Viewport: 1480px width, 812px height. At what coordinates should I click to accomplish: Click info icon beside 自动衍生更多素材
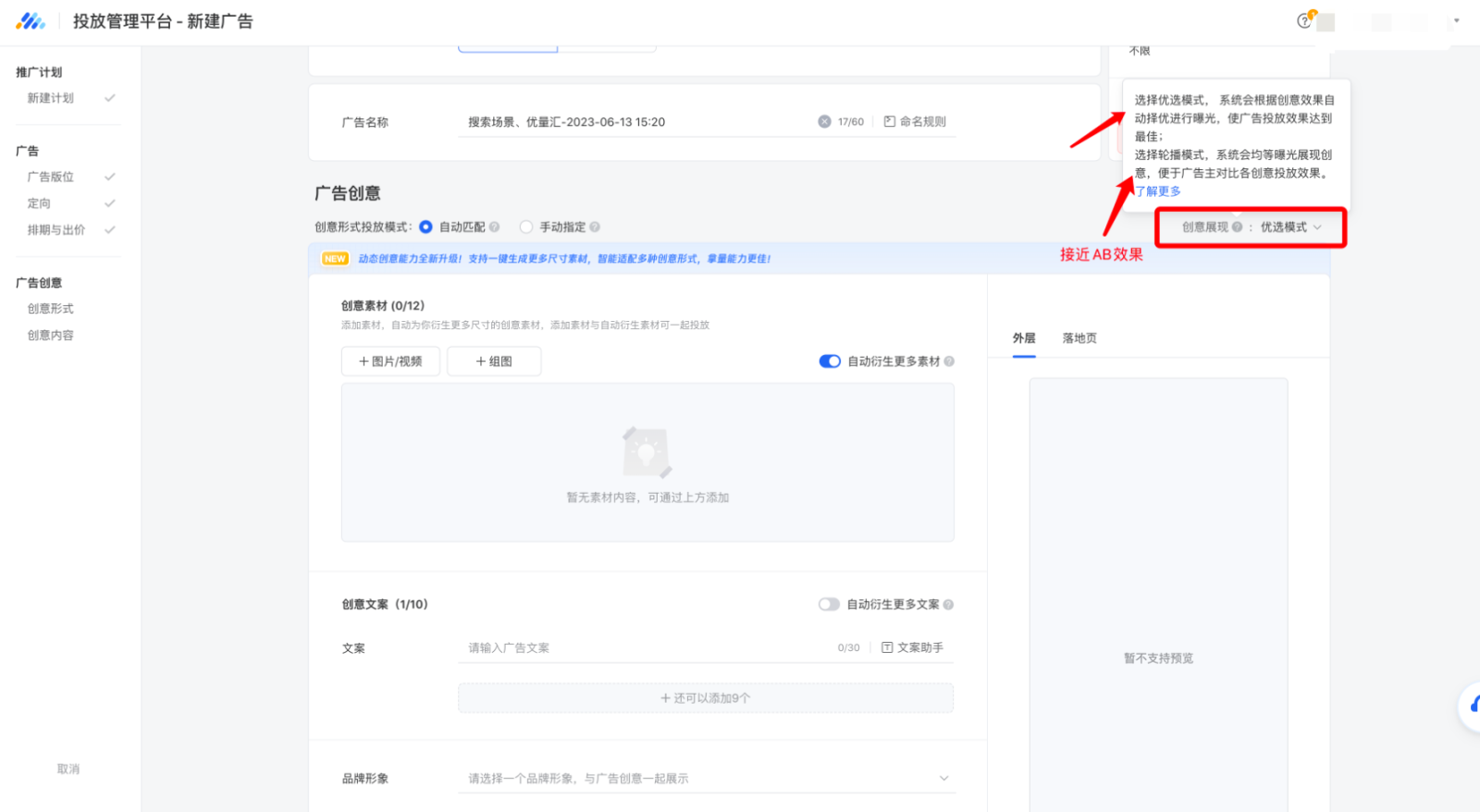tap(949, 362)
